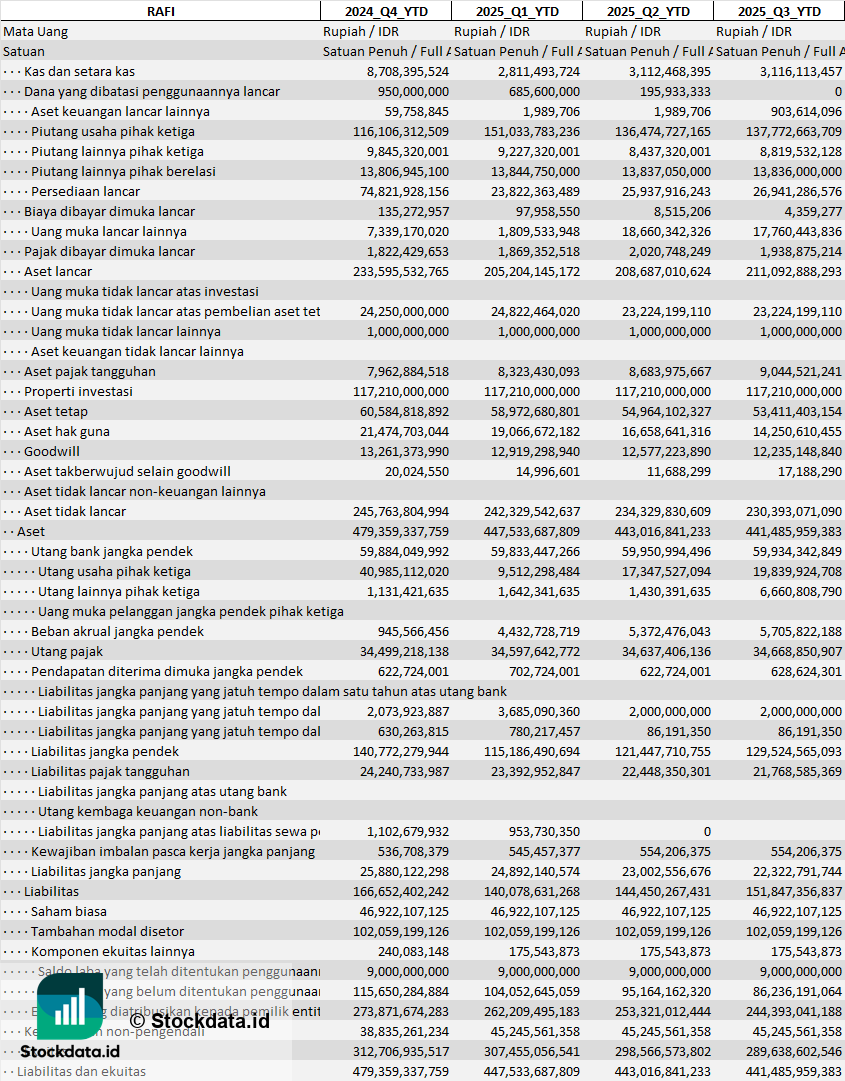The image size is (845, 1081).
Task: Select the value 233,595,532,765
Action: click(x=401, y=272)
